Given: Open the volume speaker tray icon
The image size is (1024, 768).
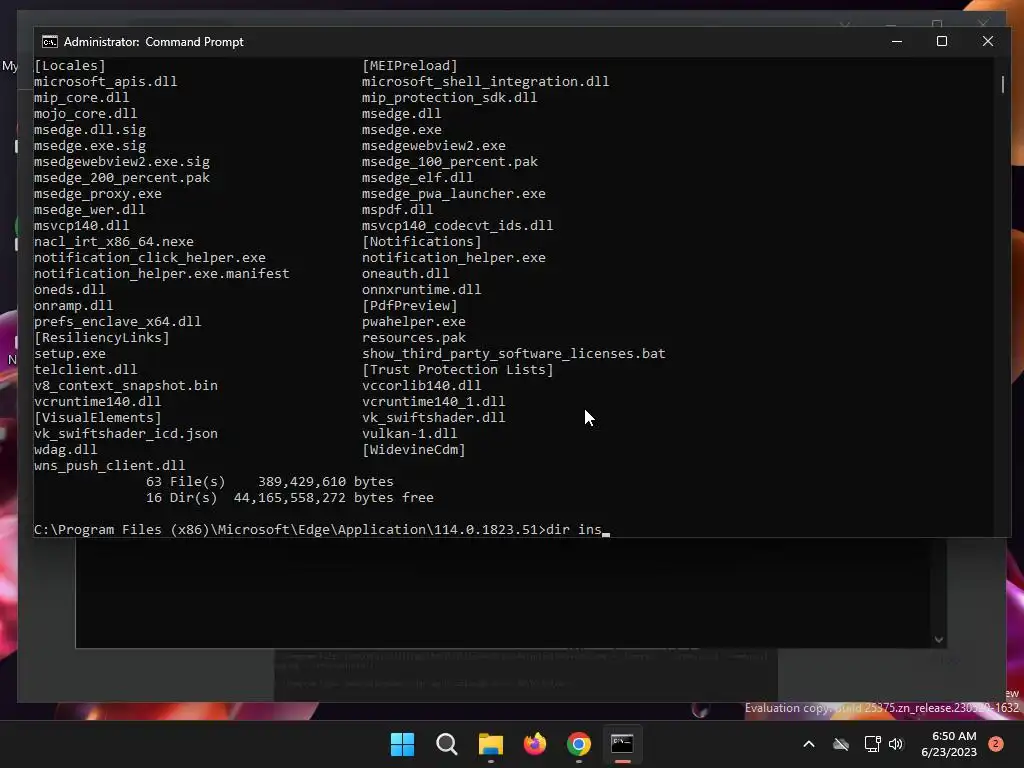Looking at the screenshot, I should coord(896,744).
